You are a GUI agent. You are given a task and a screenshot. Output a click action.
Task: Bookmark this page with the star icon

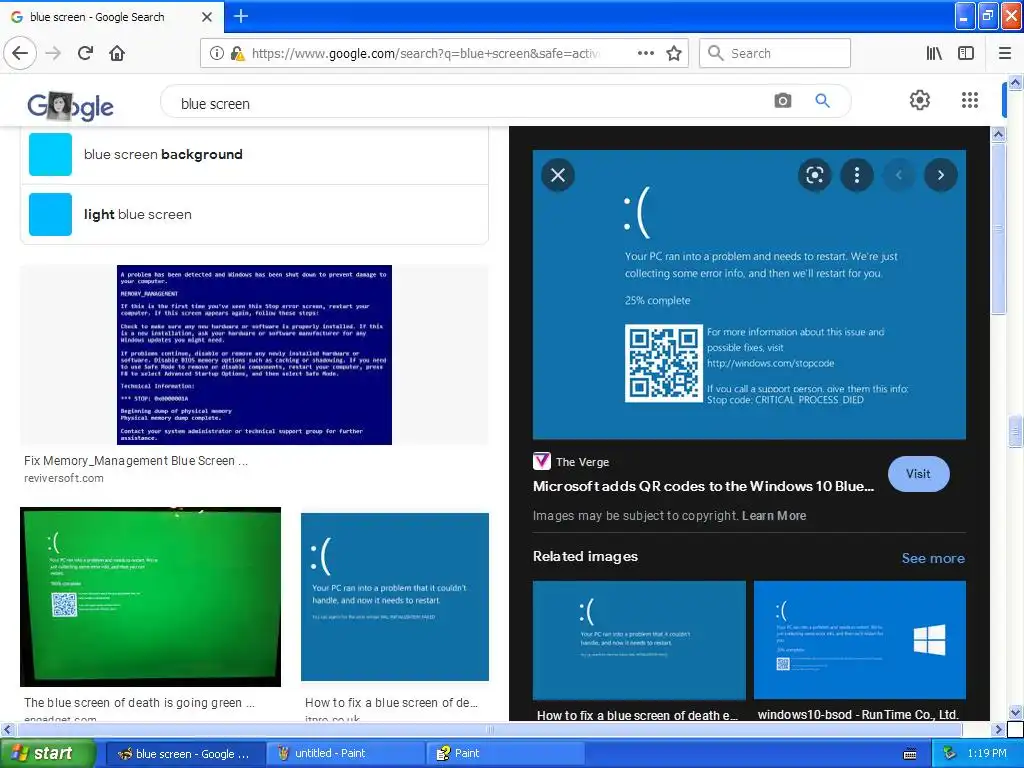tap(674, 53)
